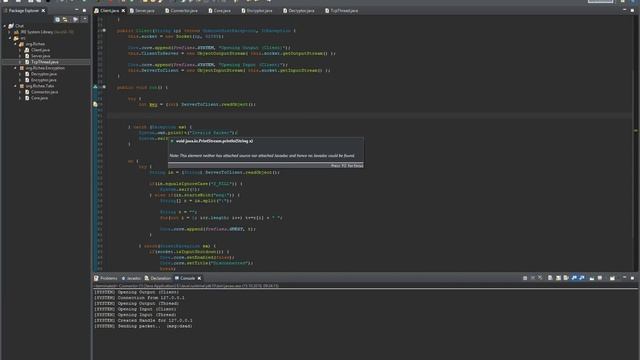
Task: Switch to the Client.java editor tab
Action: point(109,11)
